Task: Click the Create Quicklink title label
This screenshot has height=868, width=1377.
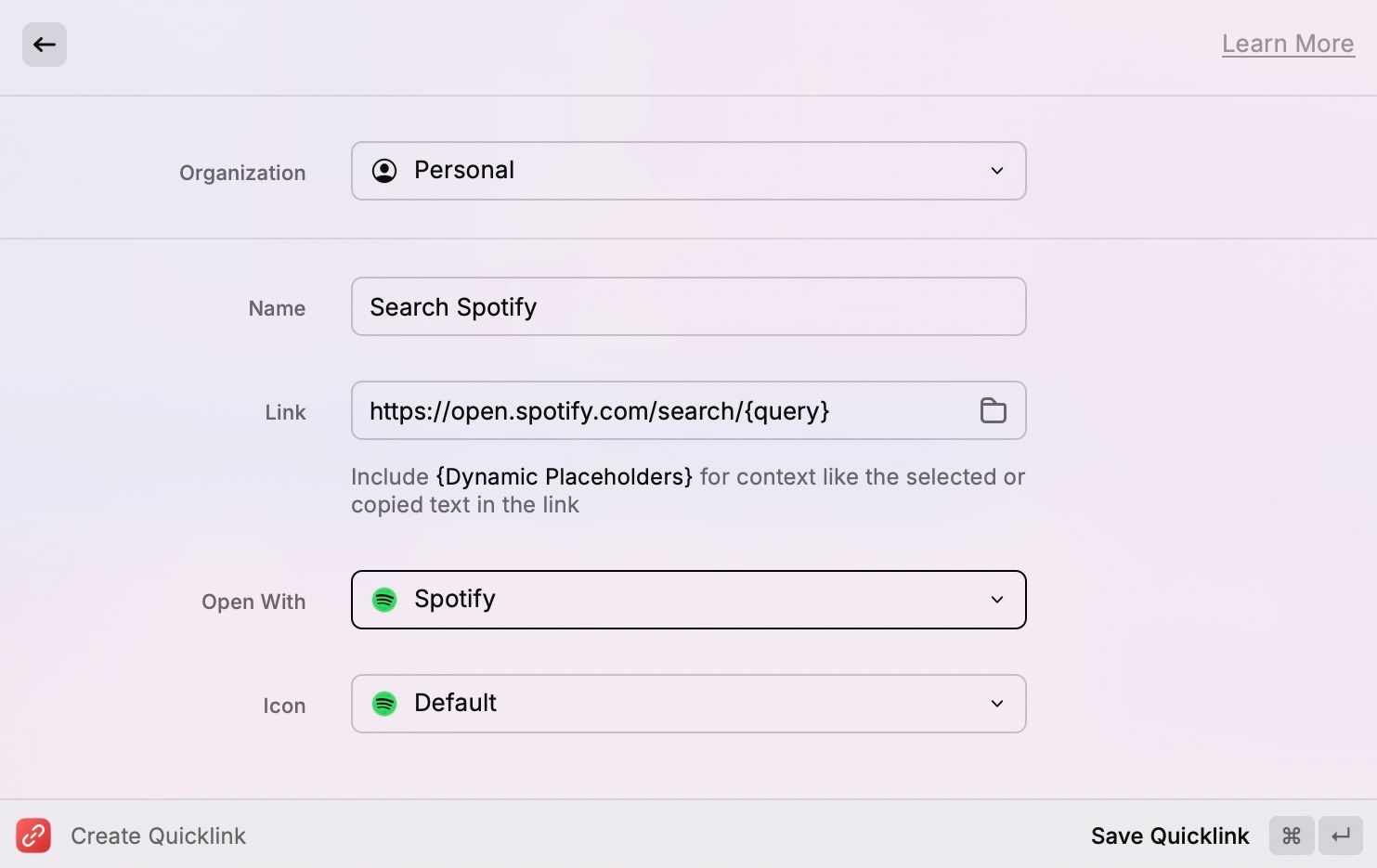Action: (158, 836)
